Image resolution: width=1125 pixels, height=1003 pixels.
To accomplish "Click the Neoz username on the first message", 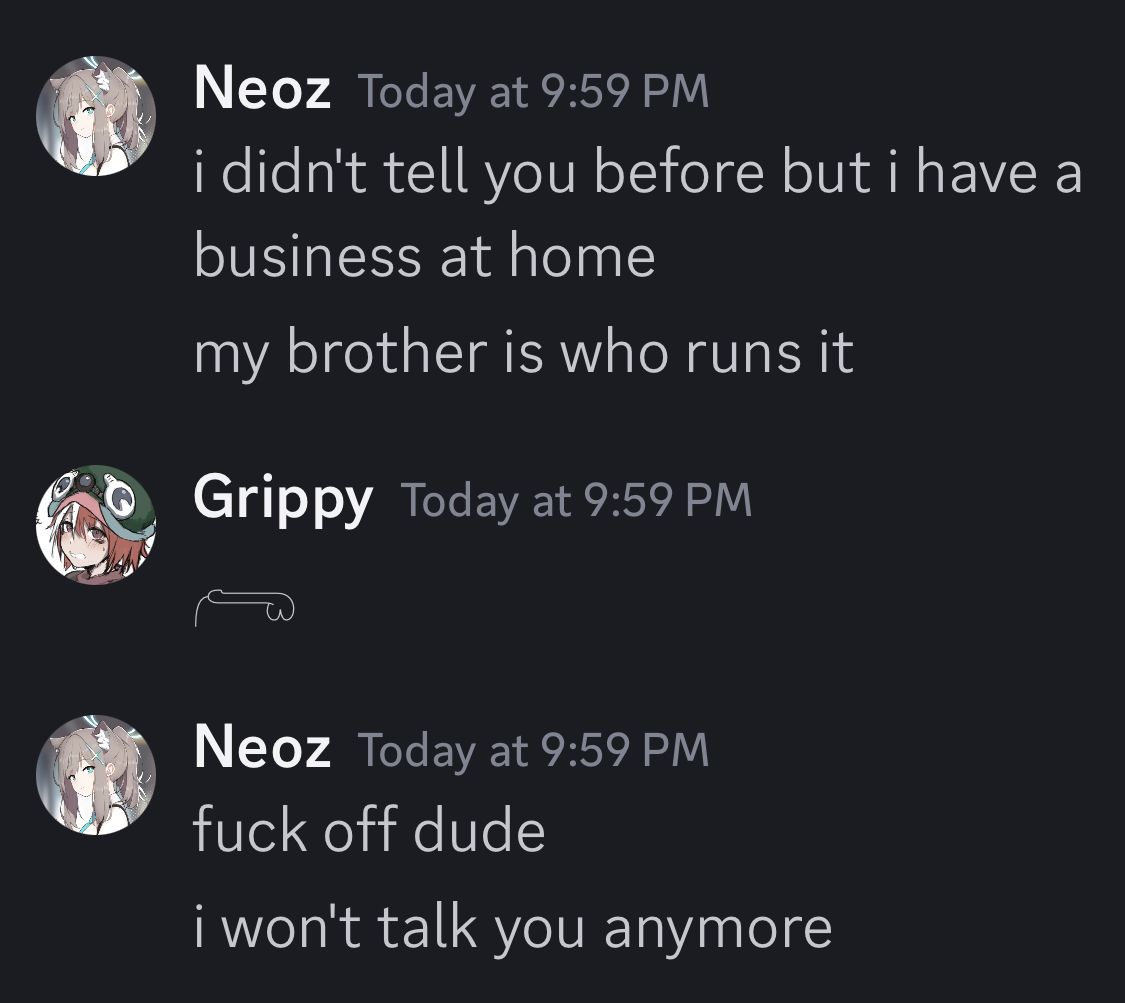I will (x=262, y=90).
